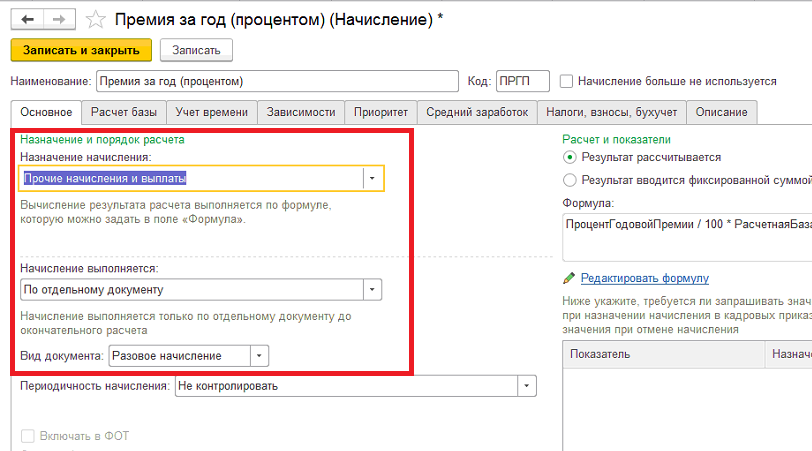Viewport: 812px width, 451px height.
Task: Click the 'Записать' button
Action: [x=196, y=50]
